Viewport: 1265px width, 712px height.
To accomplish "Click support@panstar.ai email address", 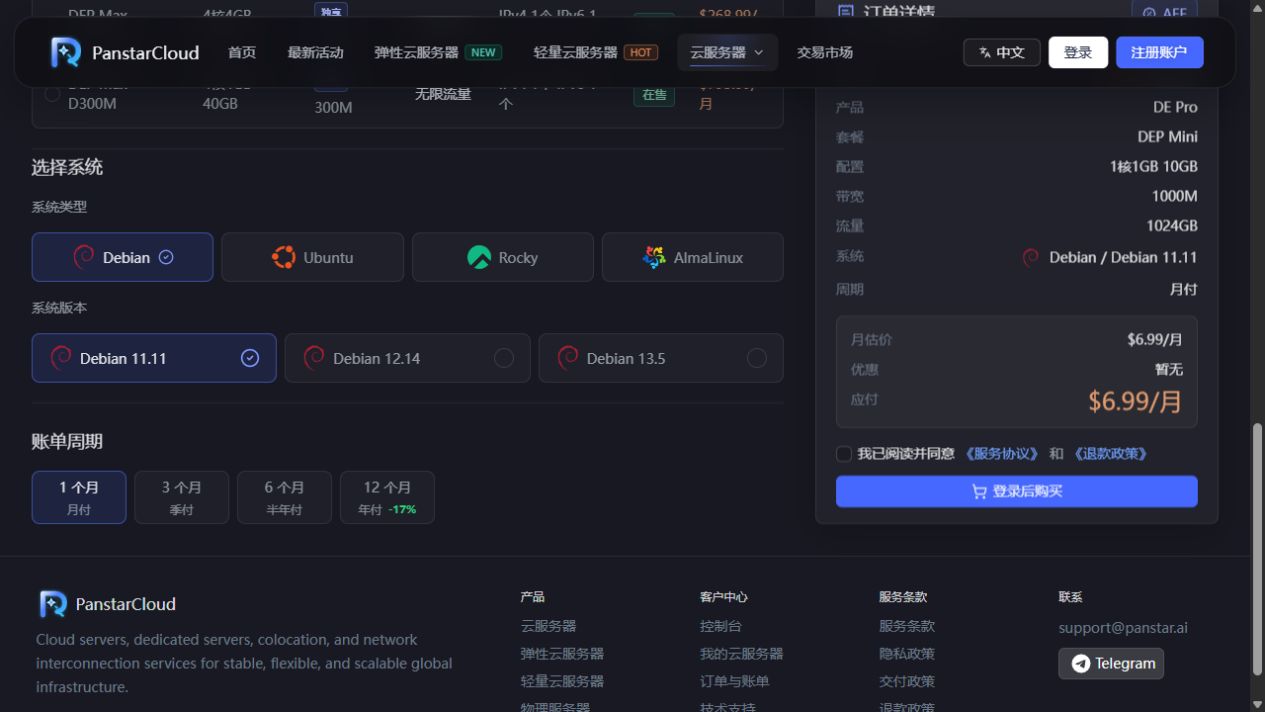I will pyautogui.click(x=1123, y=628).
